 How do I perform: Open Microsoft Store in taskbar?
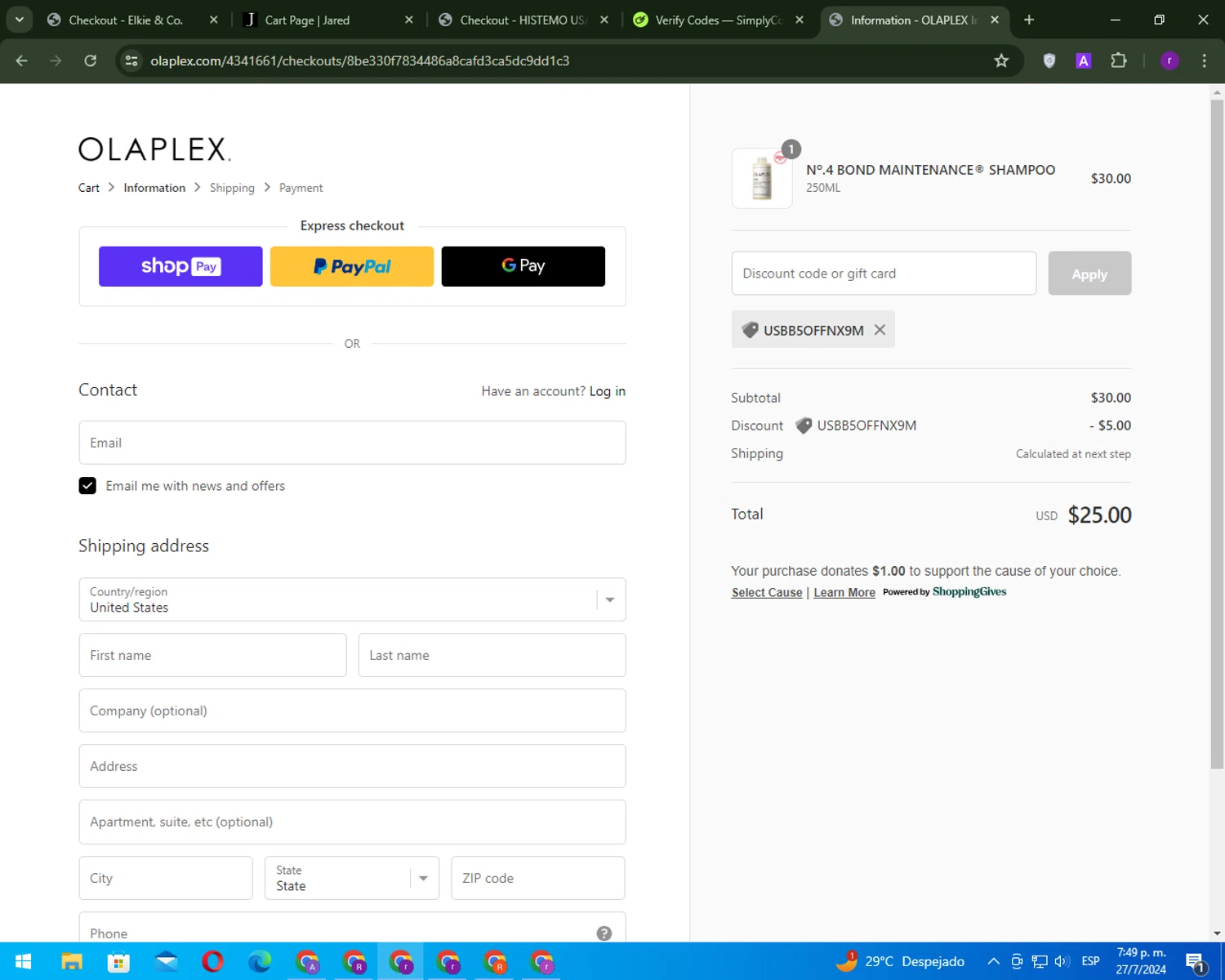tap(119, 962)
